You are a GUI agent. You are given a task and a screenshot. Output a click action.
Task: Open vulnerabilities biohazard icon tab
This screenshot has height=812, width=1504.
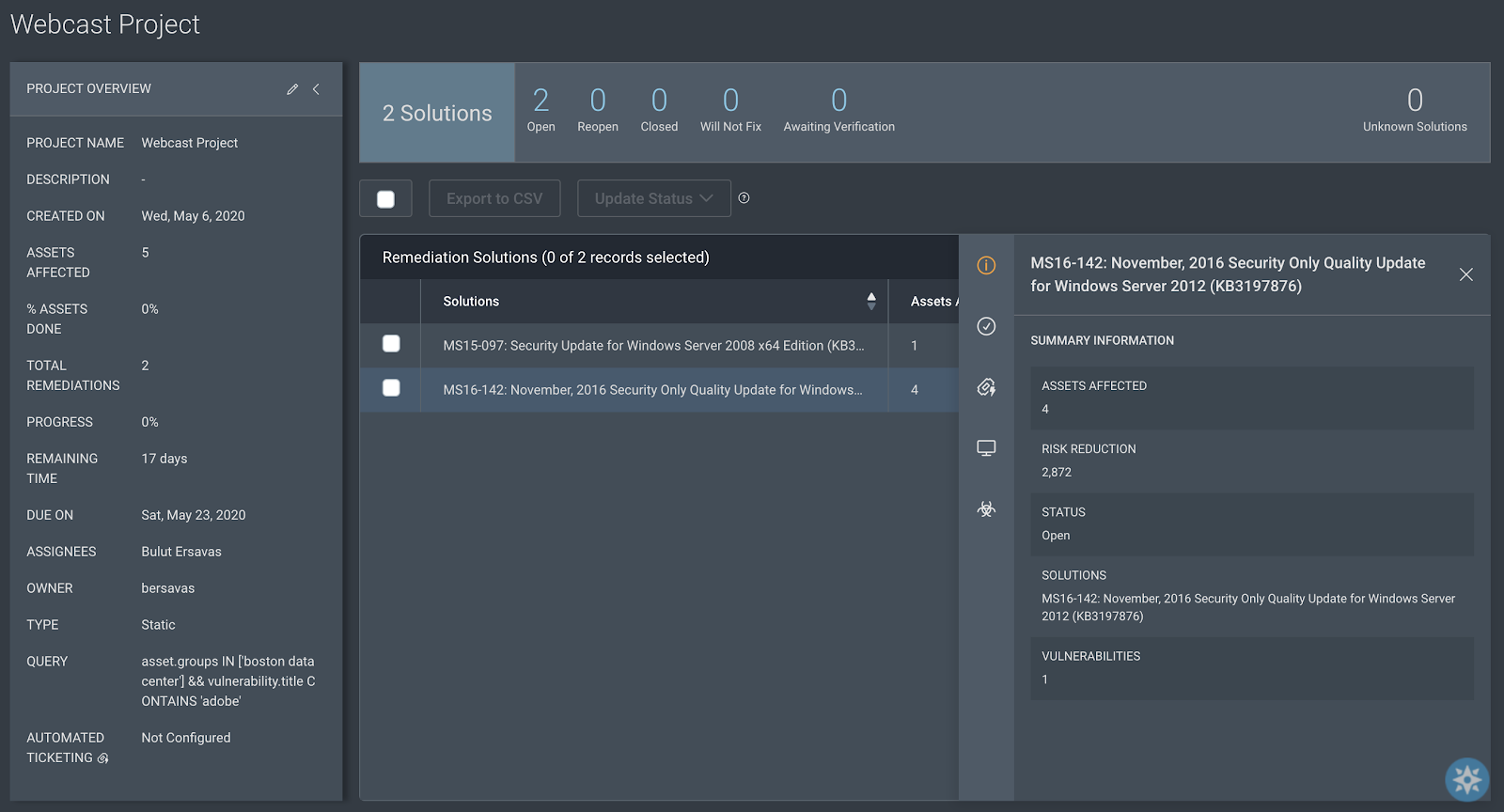click(986, 509)
